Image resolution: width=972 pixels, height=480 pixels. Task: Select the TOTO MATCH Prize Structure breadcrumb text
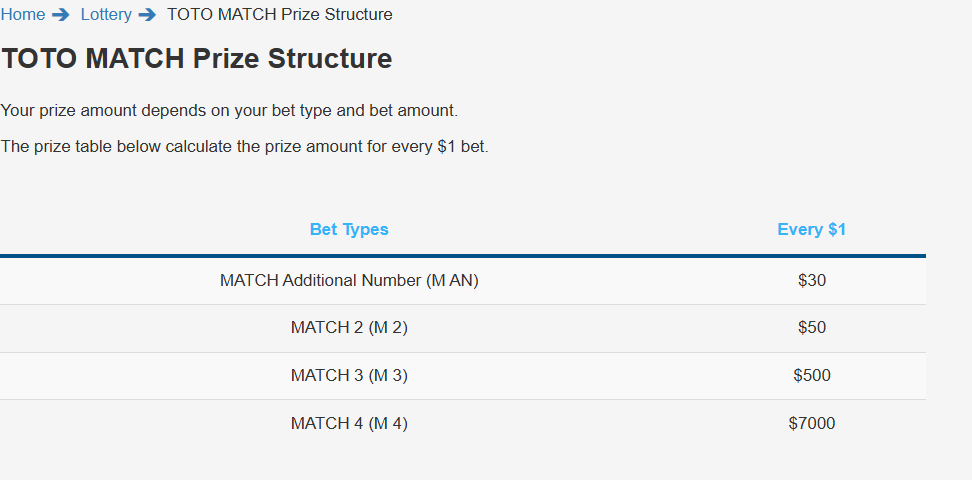pos(280,14)
